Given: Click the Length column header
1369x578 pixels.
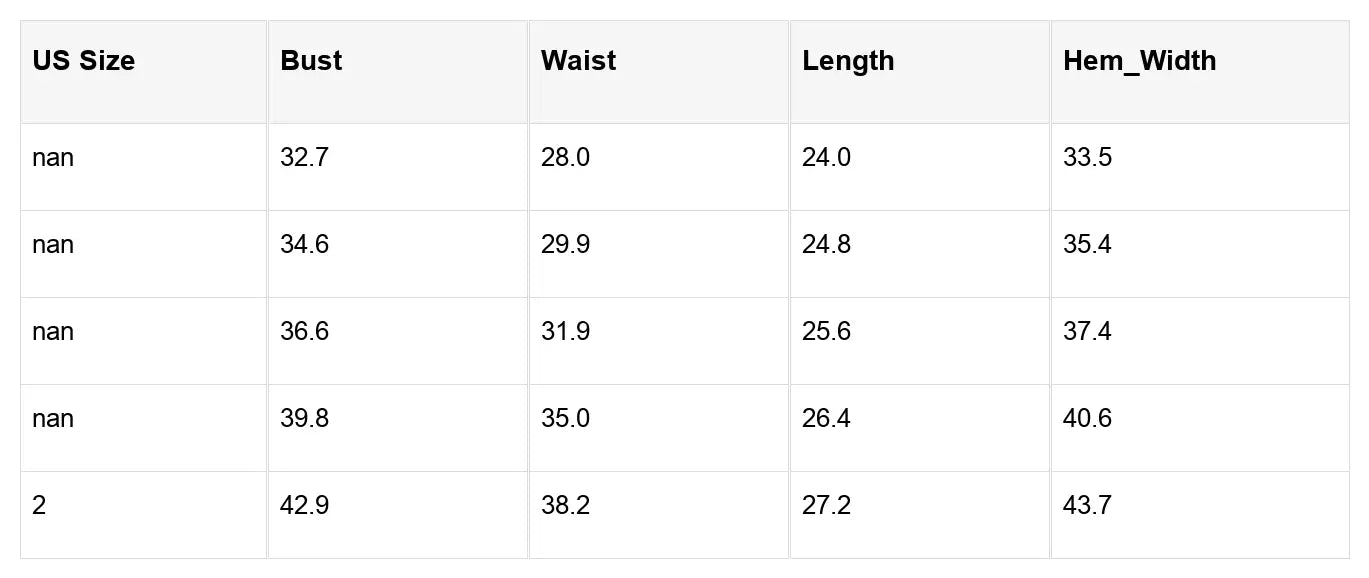Looking at the screenshot, I should pos(848,61).
